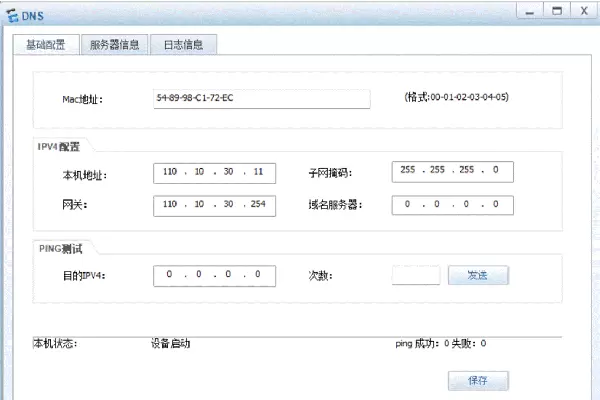Click first octet of 本机地址 field

coord(168,172)
